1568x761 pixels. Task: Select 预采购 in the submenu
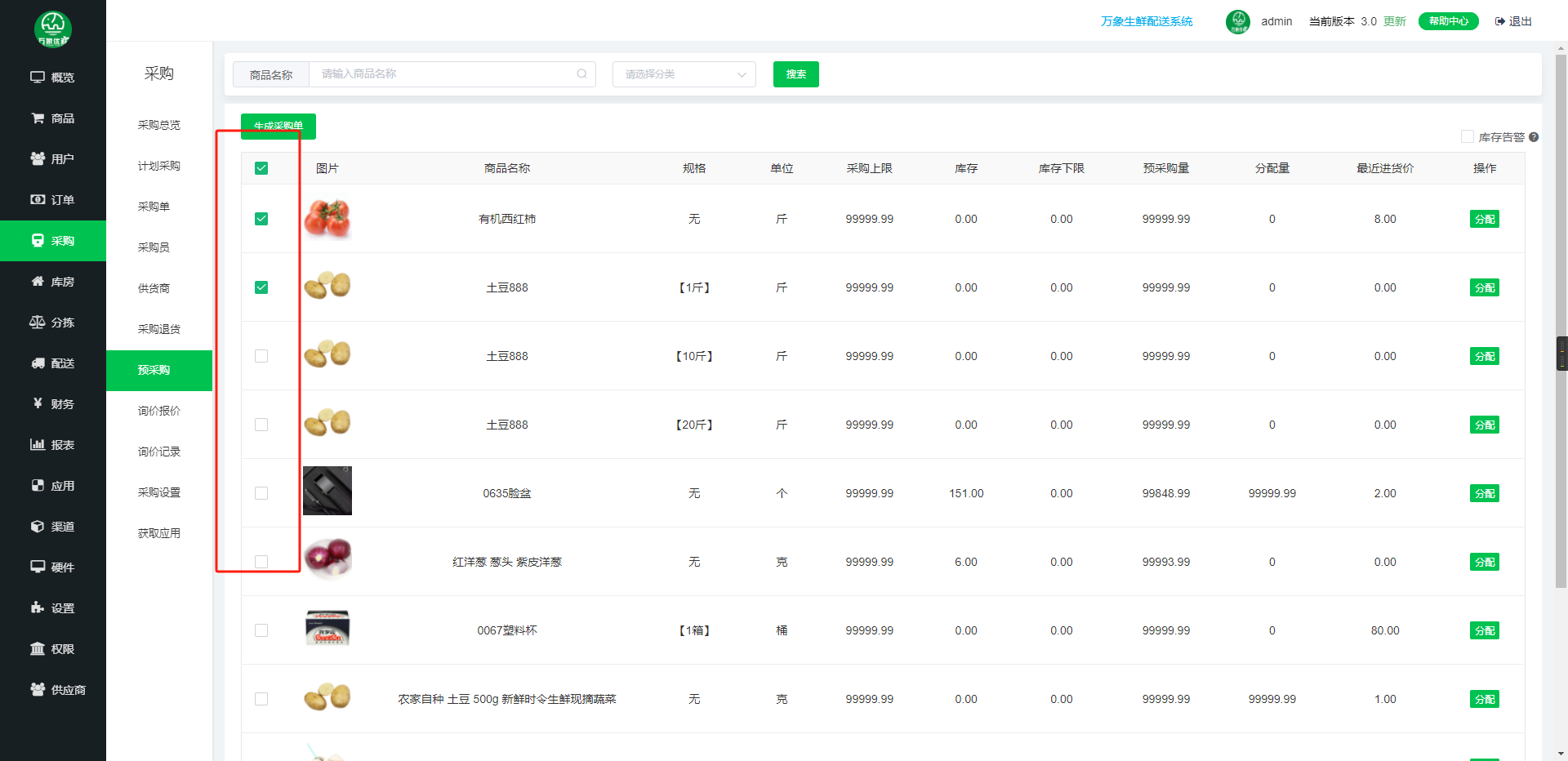[159, 371]
